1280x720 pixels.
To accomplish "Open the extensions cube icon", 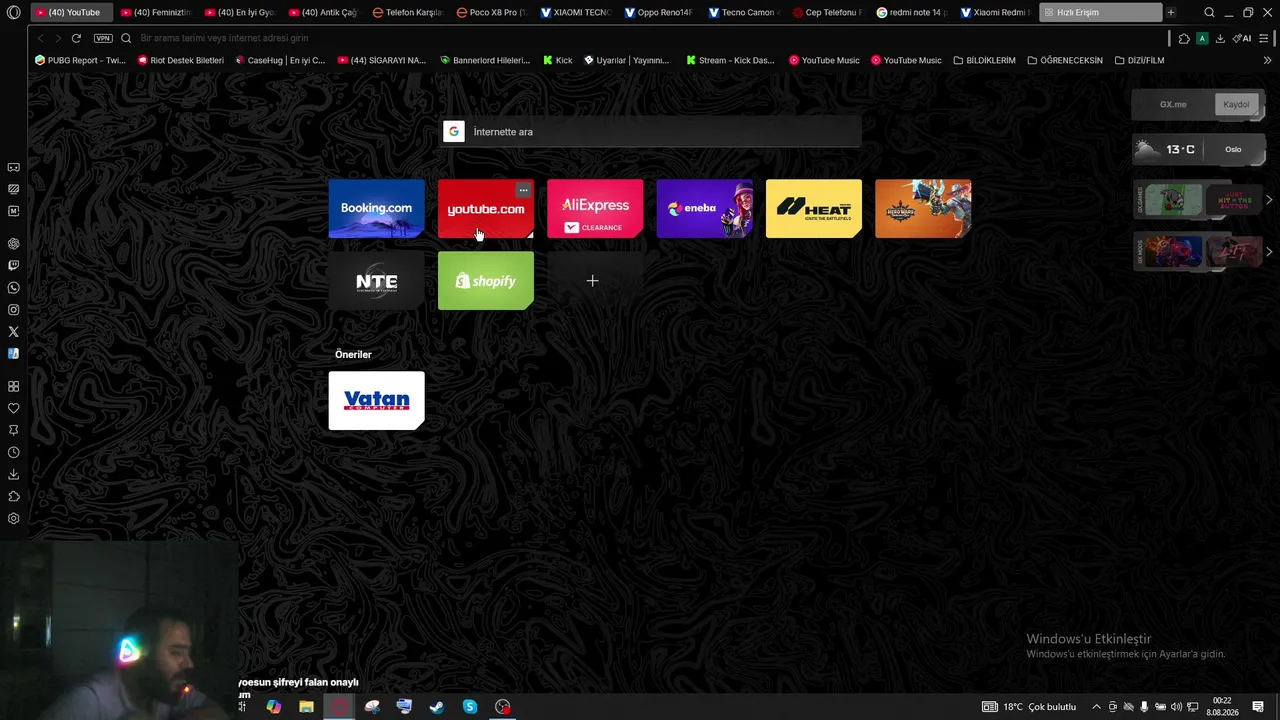I will (1184, 38).
